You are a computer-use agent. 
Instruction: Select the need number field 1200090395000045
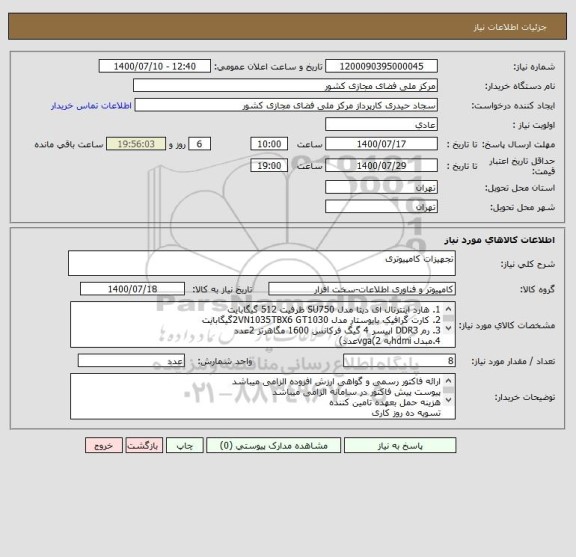pyautogui.click(x=381, y=66)
